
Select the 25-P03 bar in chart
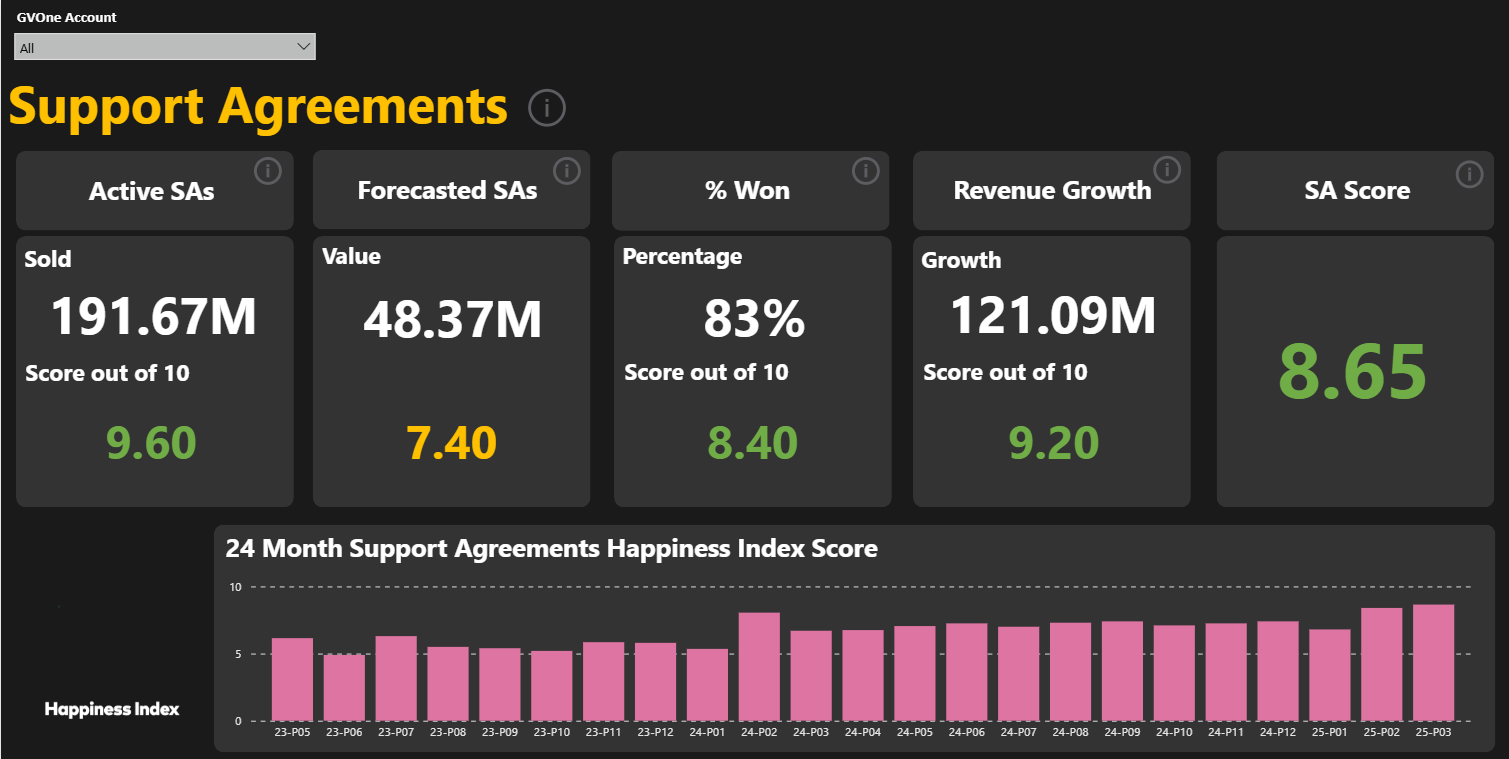[1434, 663]
